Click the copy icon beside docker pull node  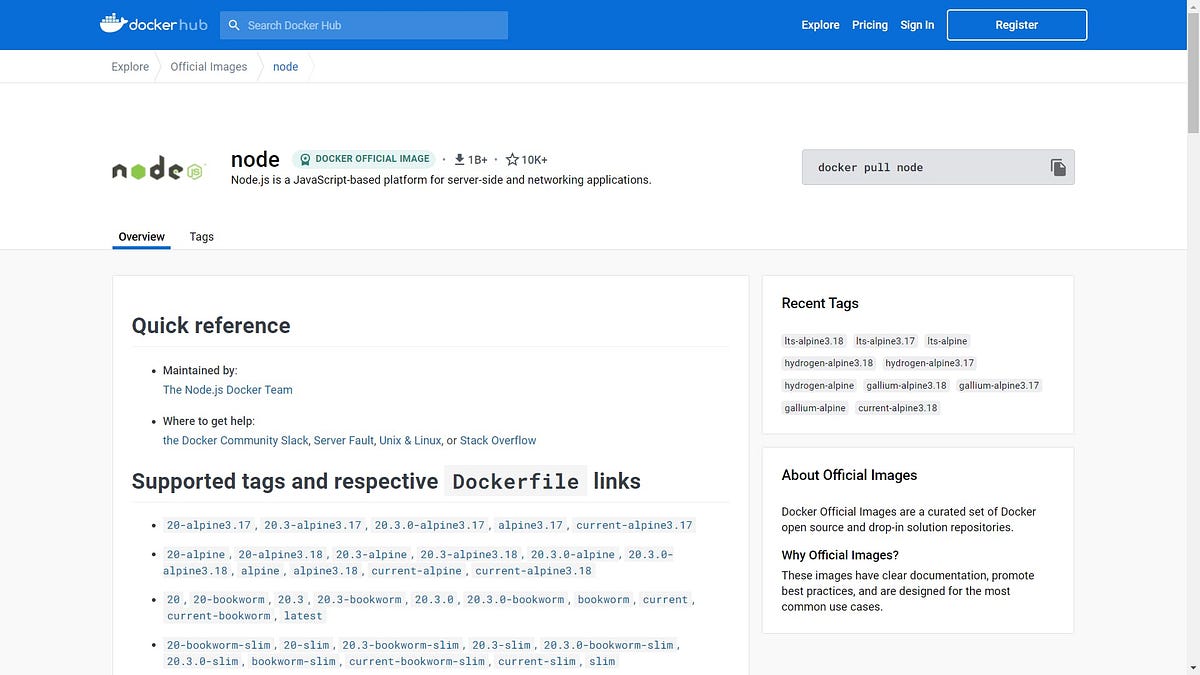point(1057,167)
